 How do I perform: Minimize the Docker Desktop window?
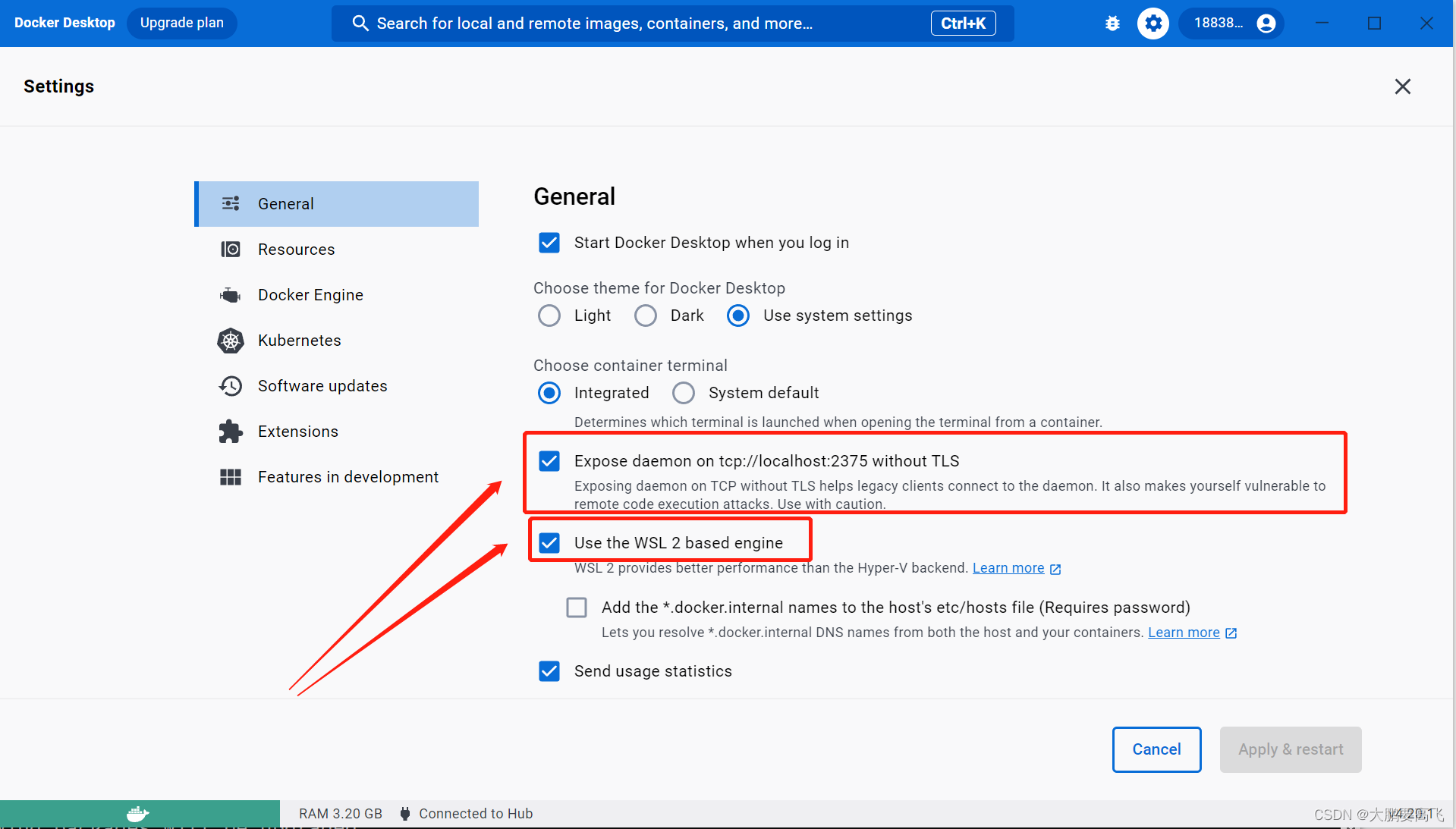click(1322, 24)
